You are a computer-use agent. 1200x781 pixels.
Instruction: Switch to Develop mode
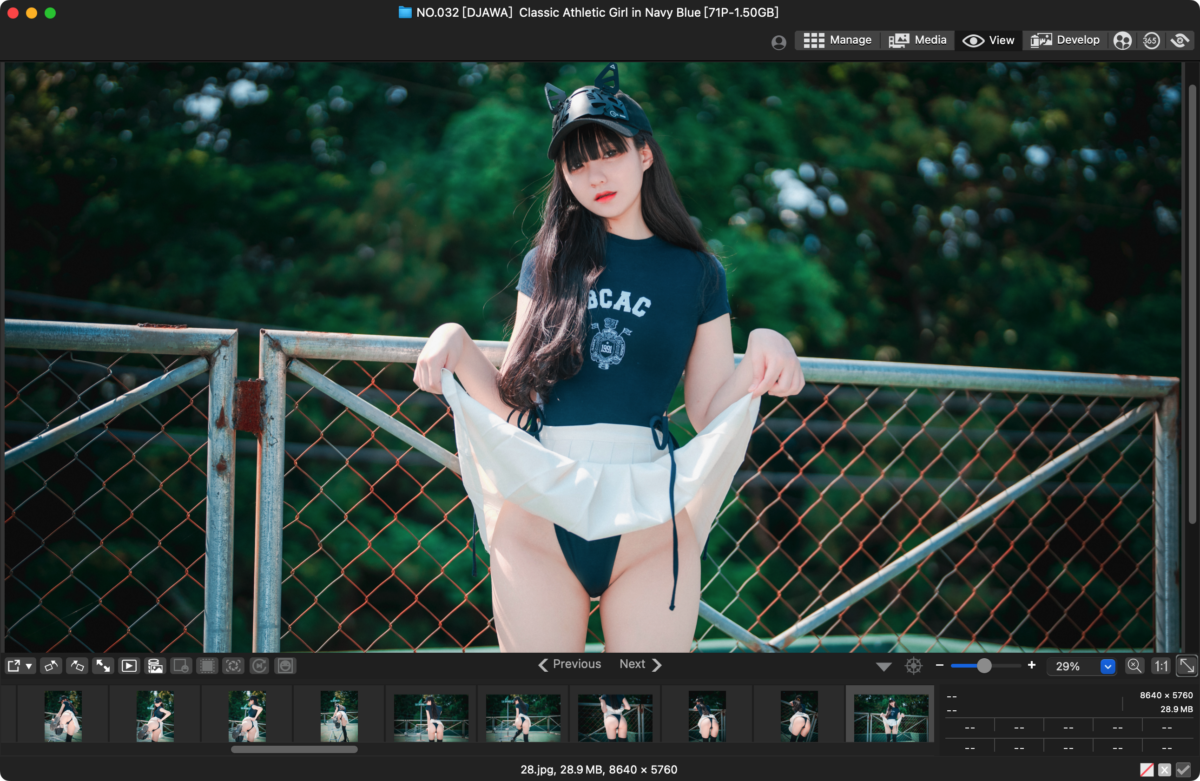(x=1065, y=40)
